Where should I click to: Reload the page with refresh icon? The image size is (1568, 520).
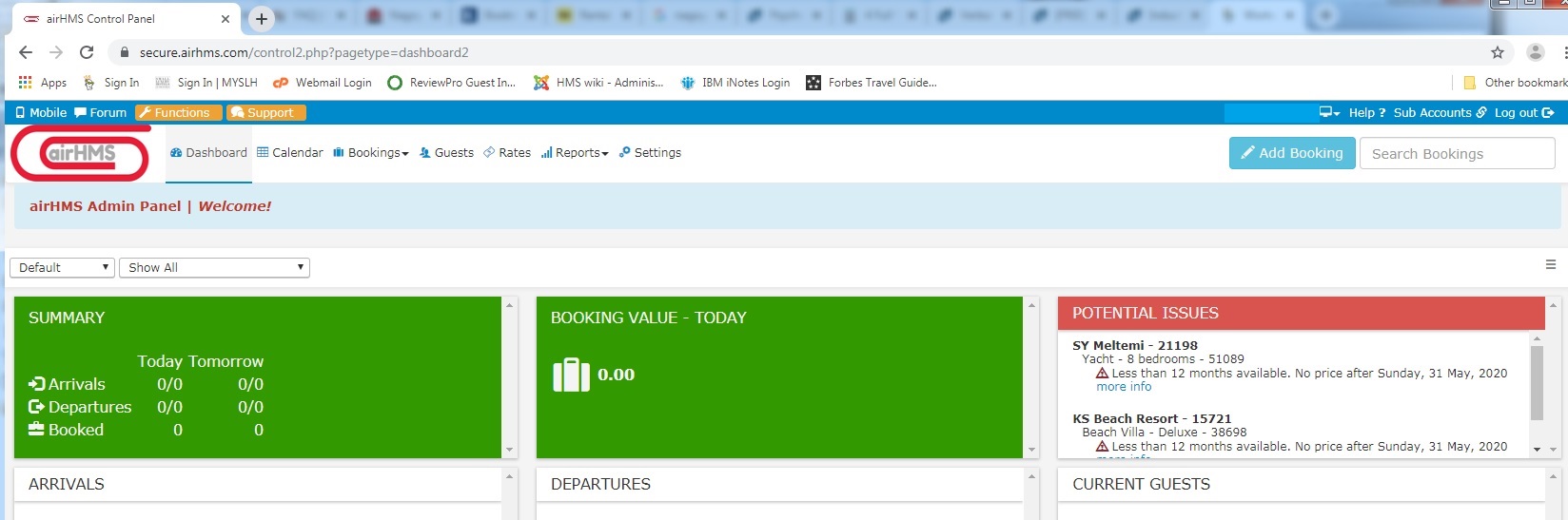87,52
